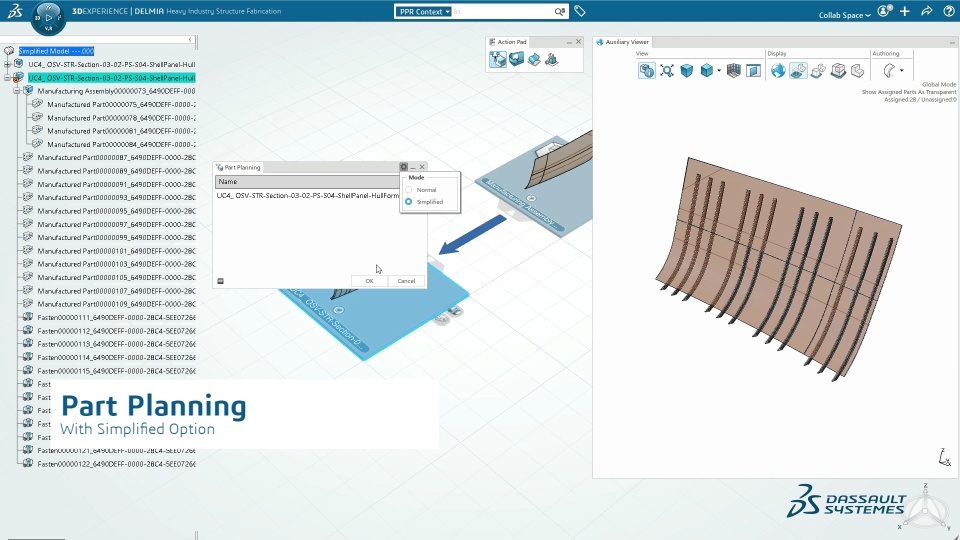Toggle the highlighted Display mode icon
Image resolution: width=960 pixels, height=540 pixels.
798,70
